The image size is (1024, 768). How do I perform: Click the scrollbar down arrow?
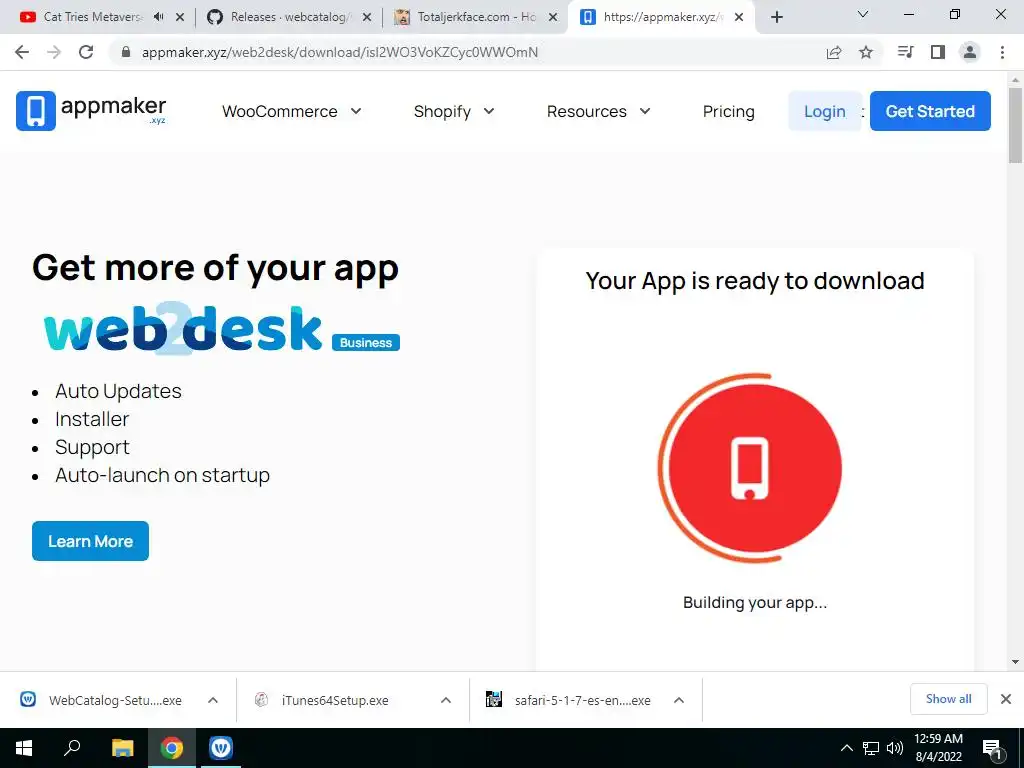pyautogui.click(x=1016, y=662)
